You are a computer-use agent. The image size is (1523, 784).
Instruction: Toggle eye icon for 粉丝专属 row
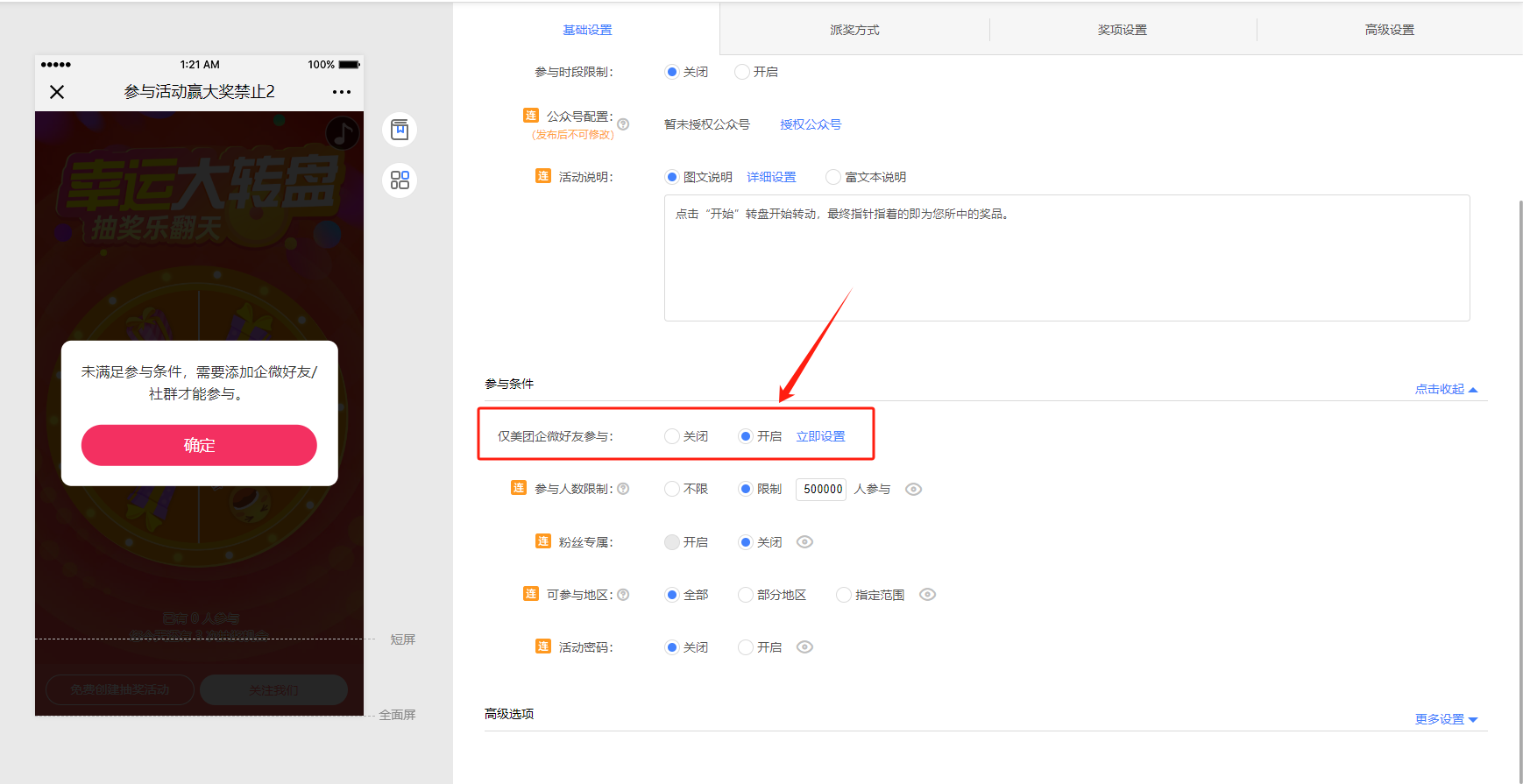click(804, 542)
